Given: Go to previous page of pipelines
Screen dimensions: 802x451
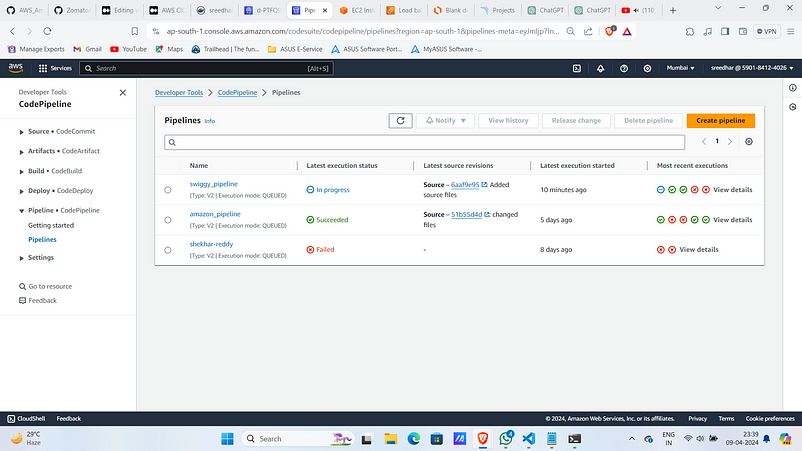Looking at the screenshot, I should [704, 142].
